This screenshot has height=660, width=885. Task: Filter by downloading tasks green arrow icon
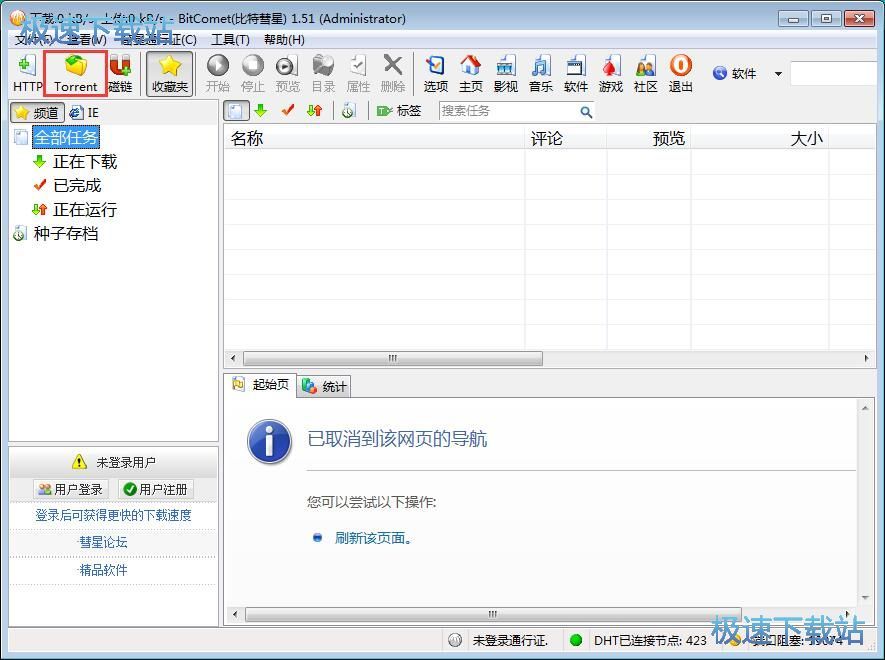pos(261,111)
